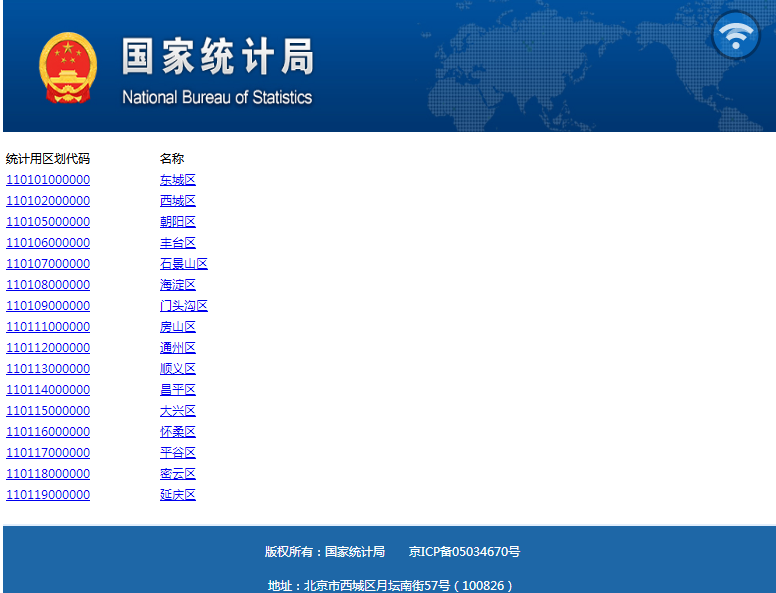Open the 房山区 link
Image resolution: width=776 pixels, height=593 pixels.
(178, 327)
